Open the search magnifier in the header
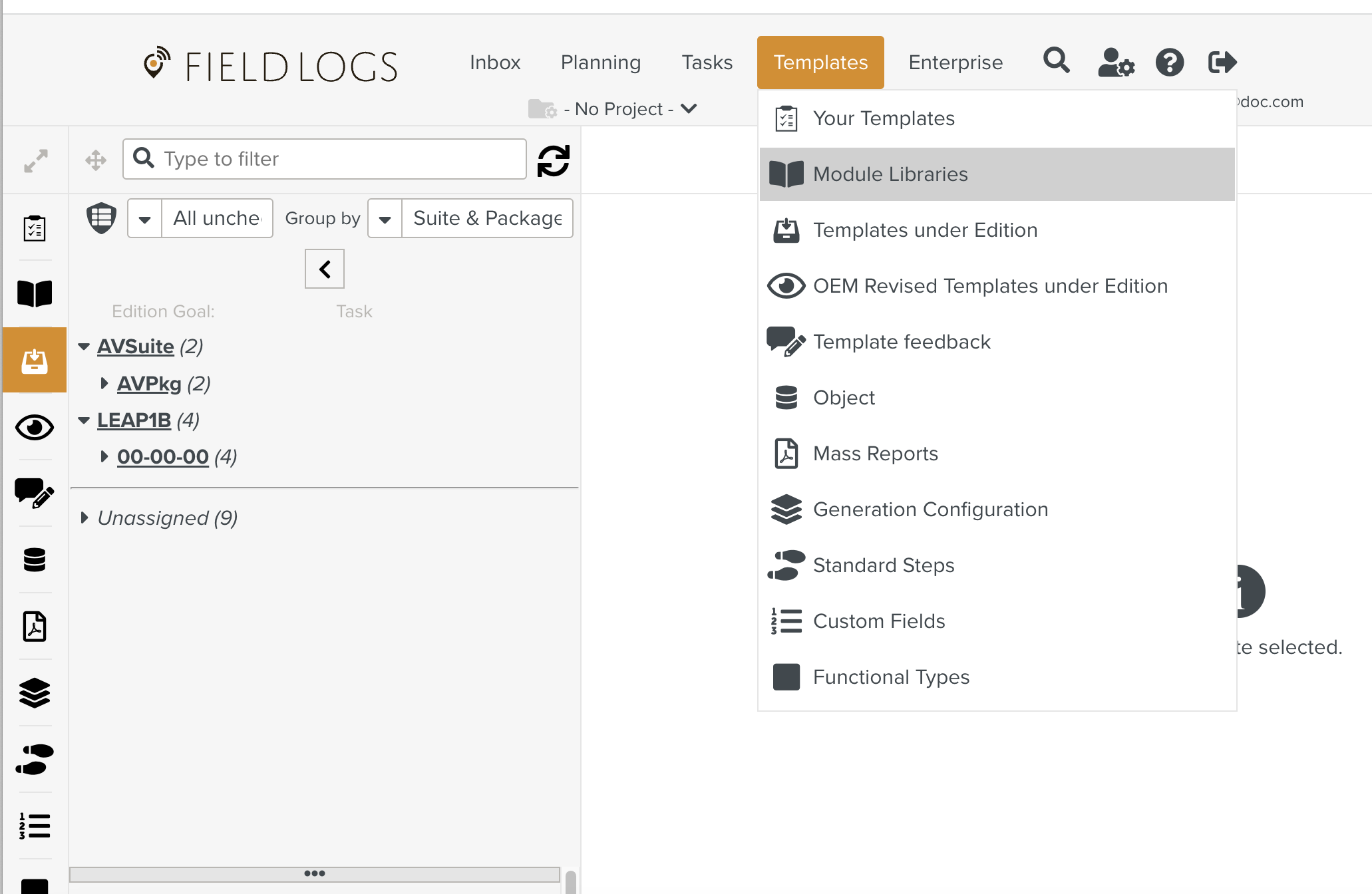This screenshot has height=894, width=1372. (1056, 61)
